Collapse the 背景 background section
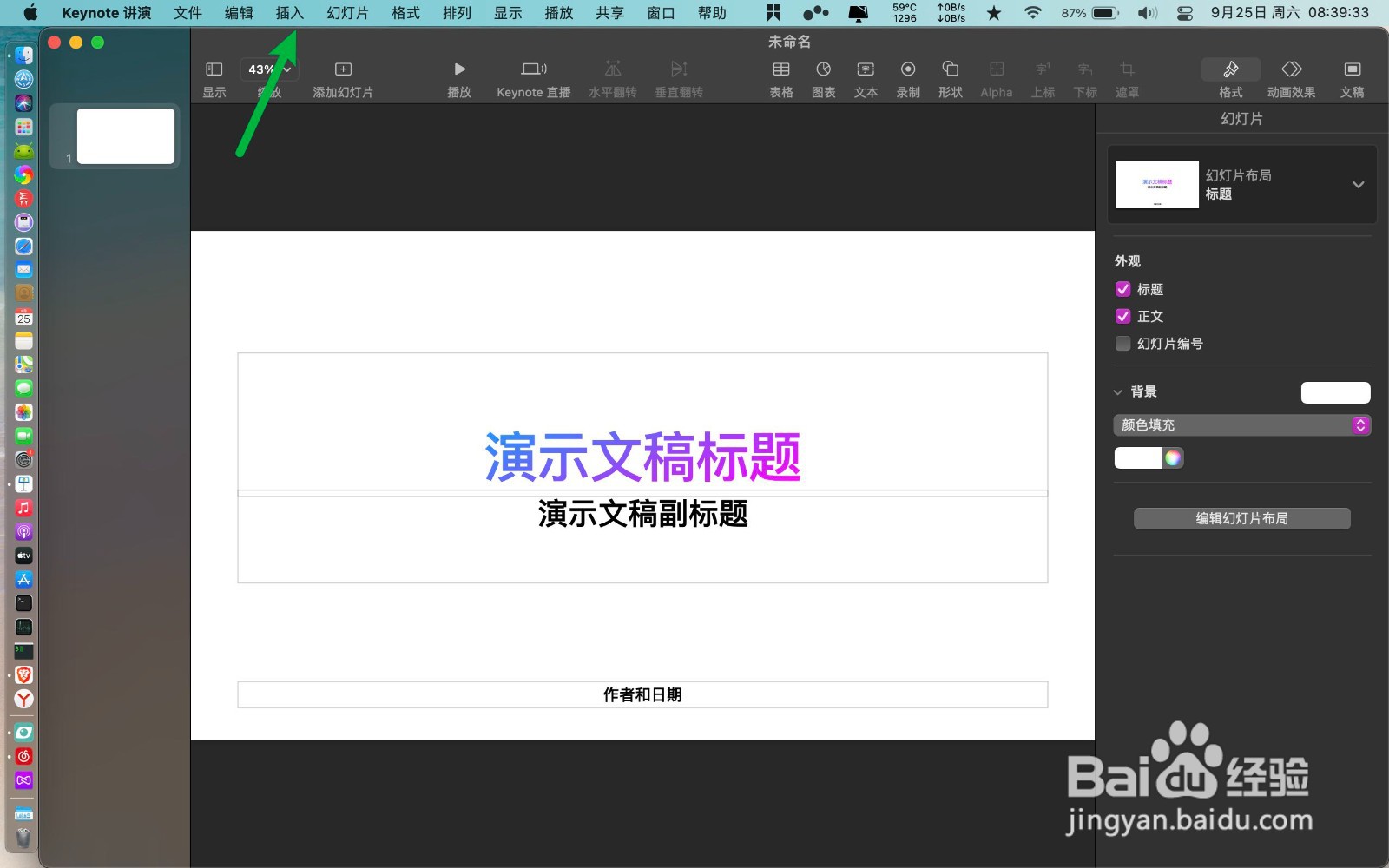The image size is (1389, 868). coord(1118,392)
